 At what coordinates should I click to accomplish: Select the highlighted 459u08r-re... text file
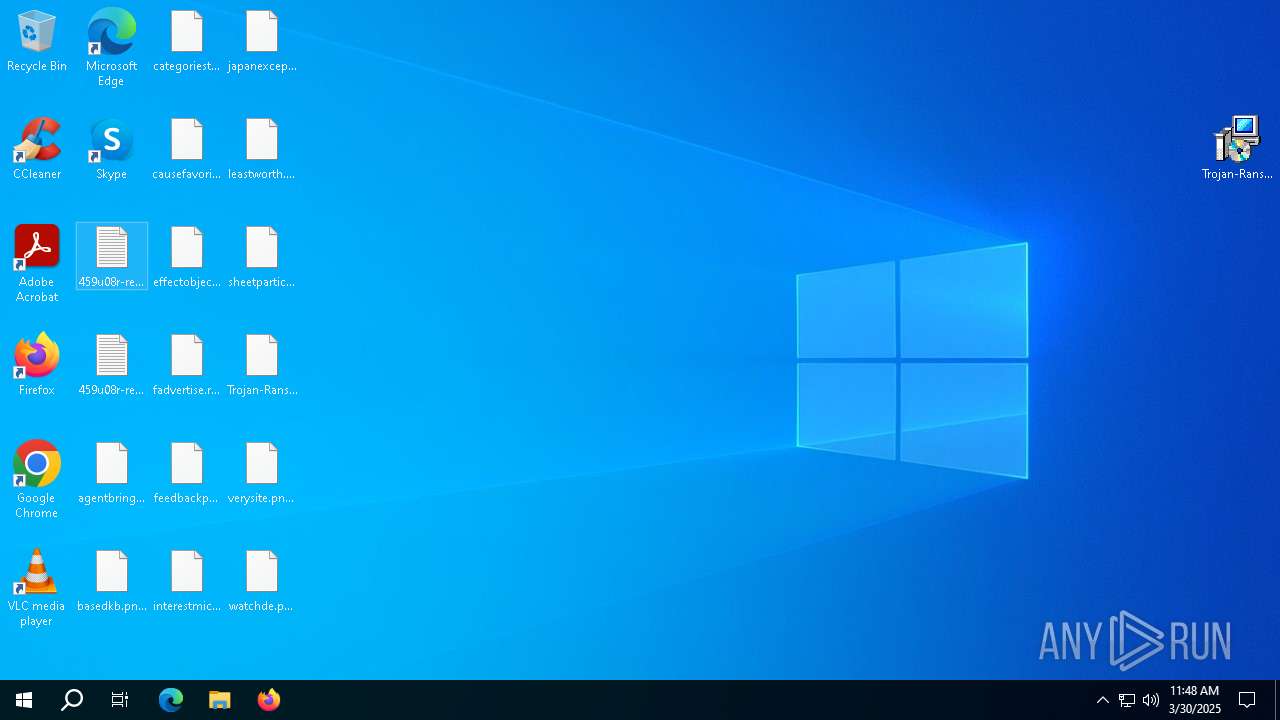point(111,257)
